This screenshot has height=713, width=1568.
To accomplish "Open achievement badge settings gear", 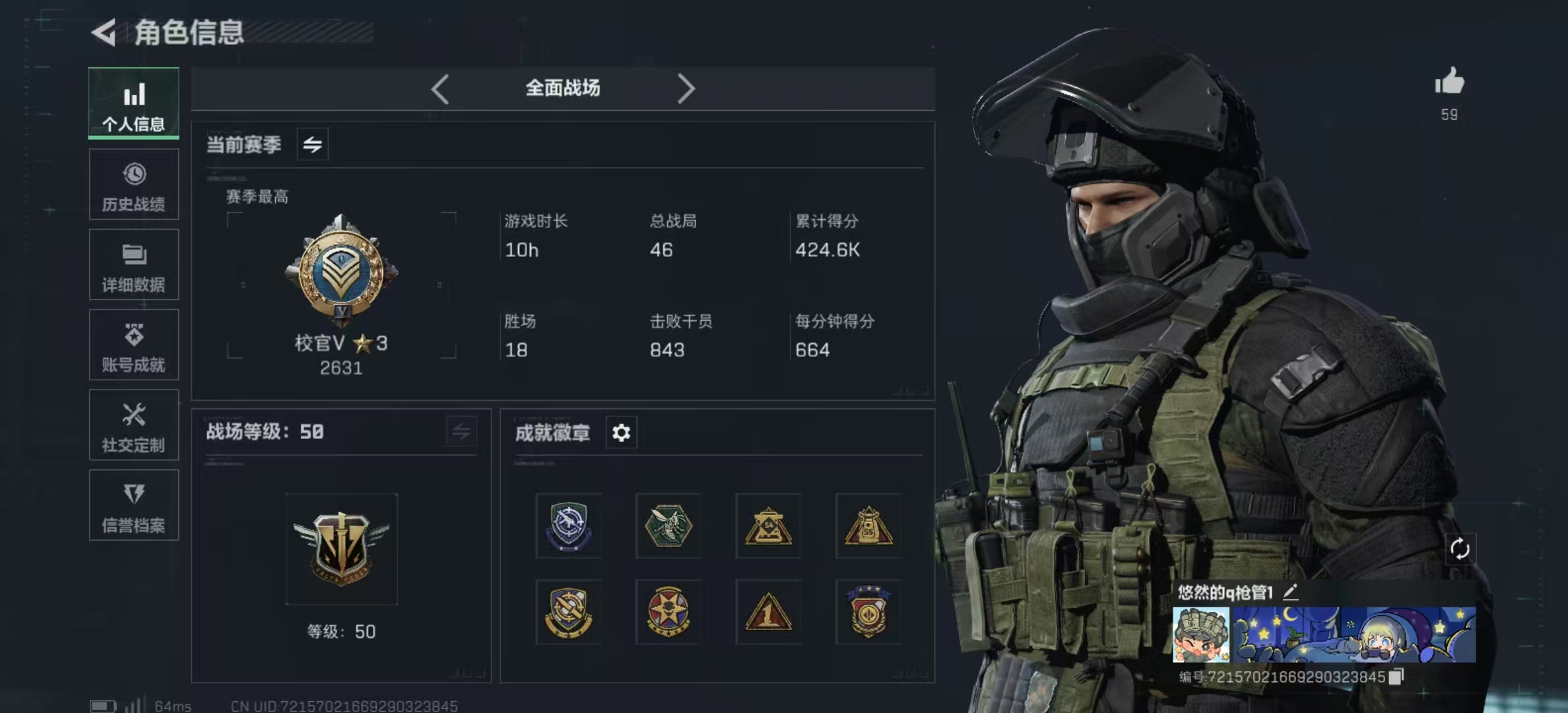I will (621, 432).
